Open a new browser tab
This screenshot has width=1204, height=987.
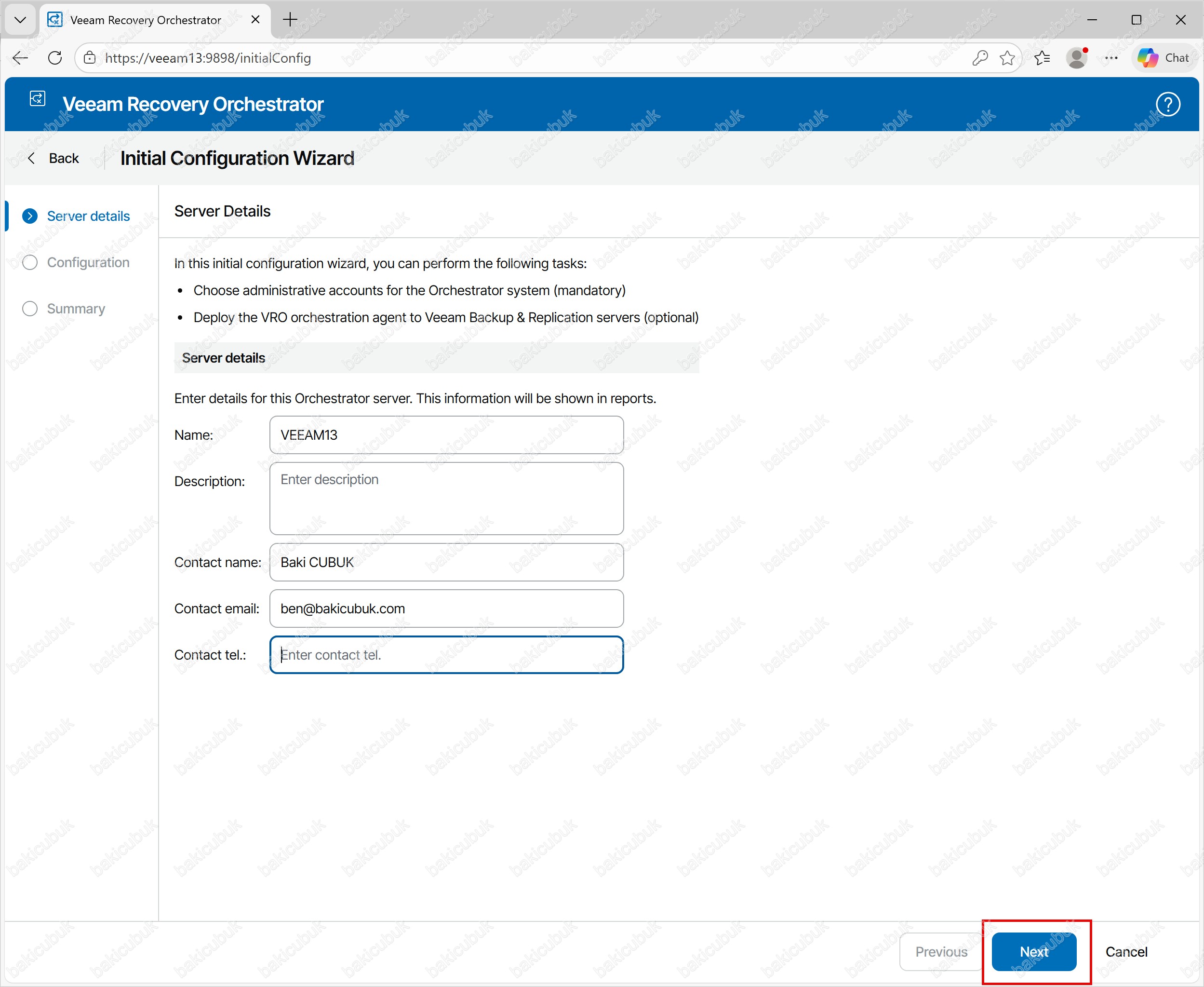[290, 20]
